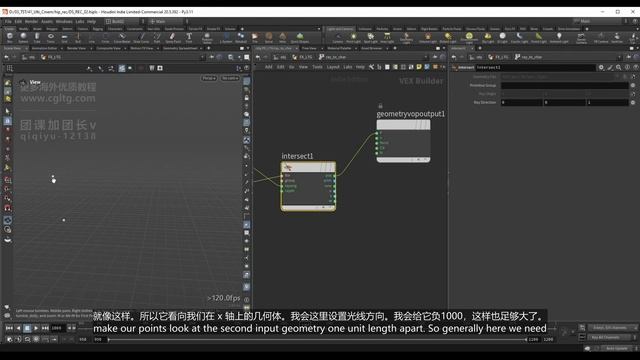Add a Camera from the shelf
The height and width of the screenshot is (360, 640).
point(338,38)
